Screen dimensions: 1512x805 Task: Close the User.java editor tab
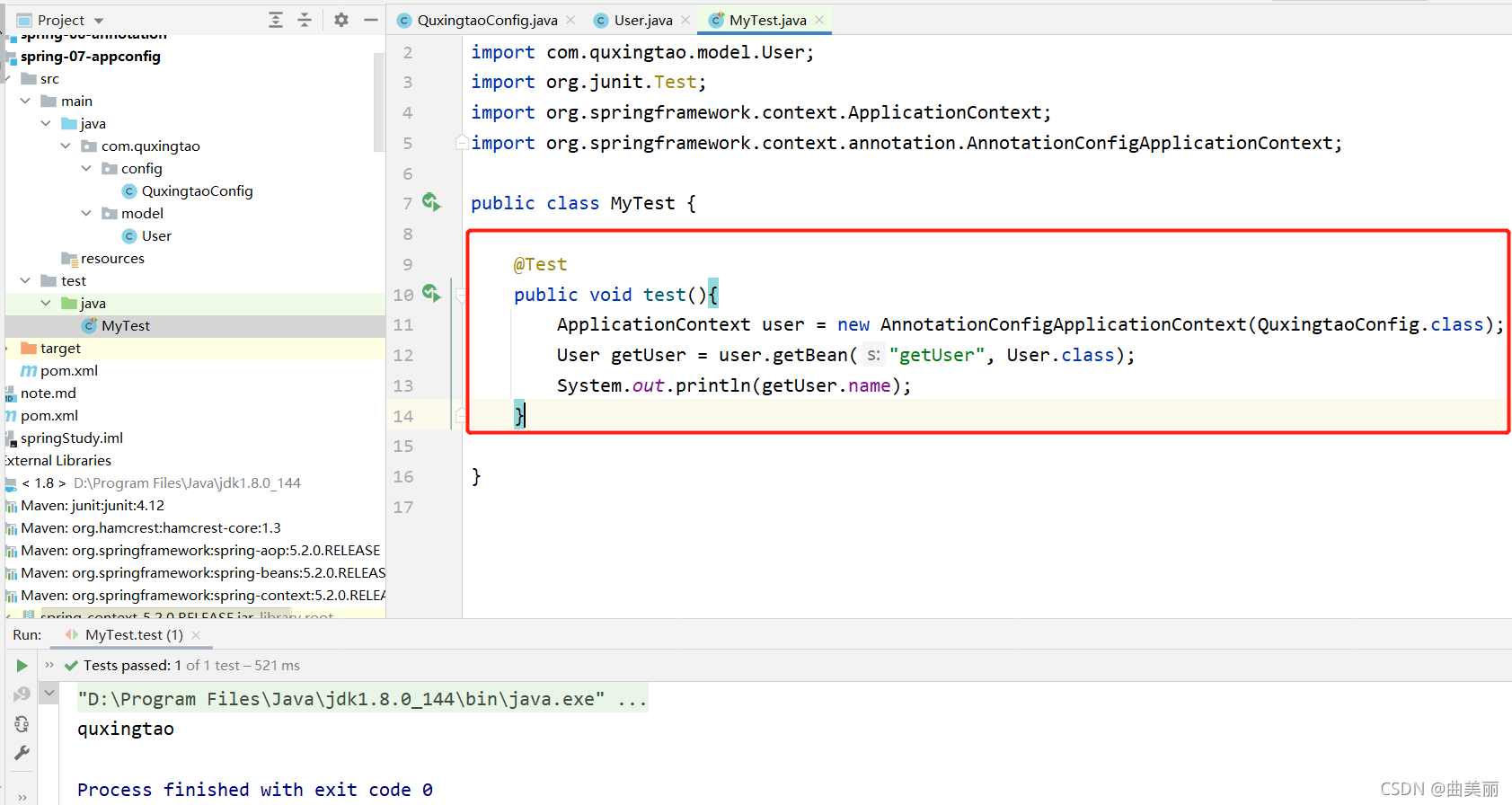coord(685,20)
